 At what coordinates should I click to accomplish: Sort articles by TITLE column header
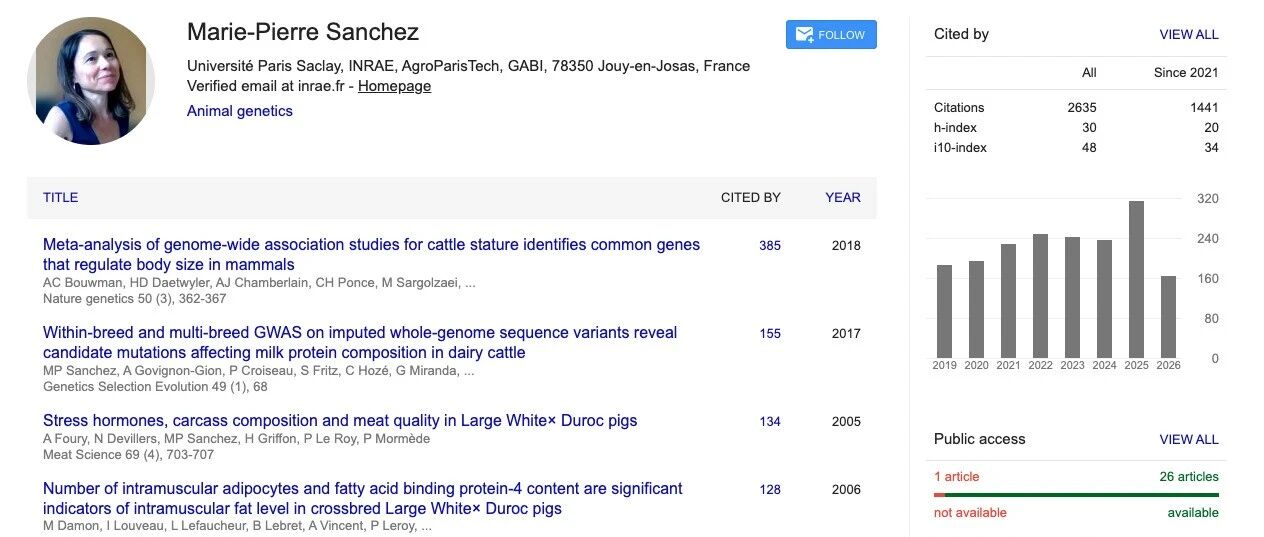60,197
